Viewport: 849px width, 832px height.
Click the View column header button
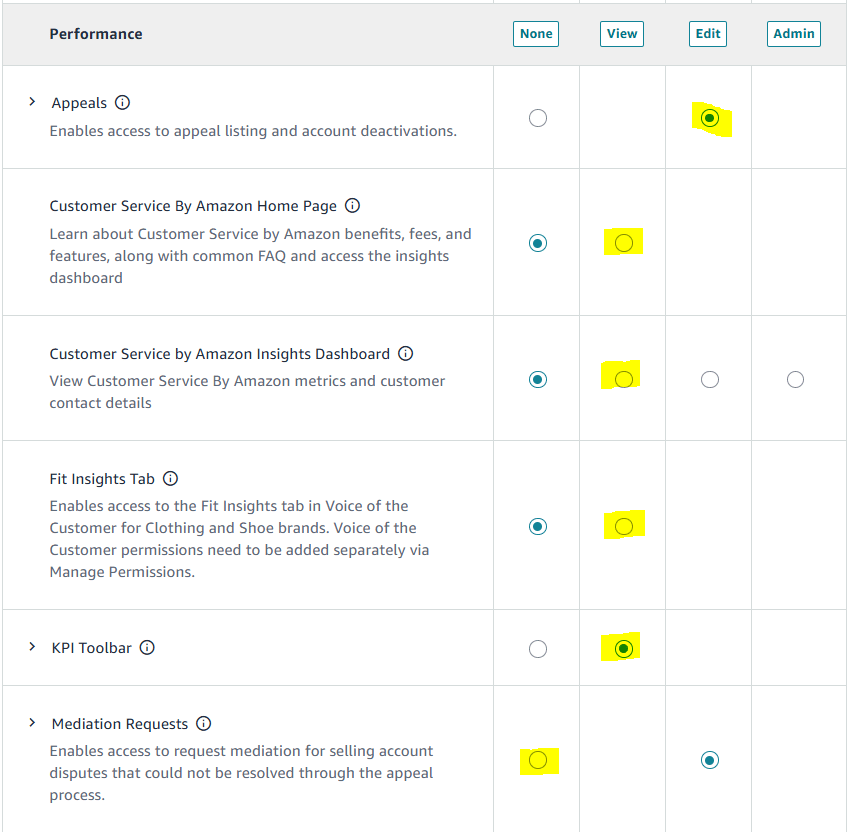[622, 34]
